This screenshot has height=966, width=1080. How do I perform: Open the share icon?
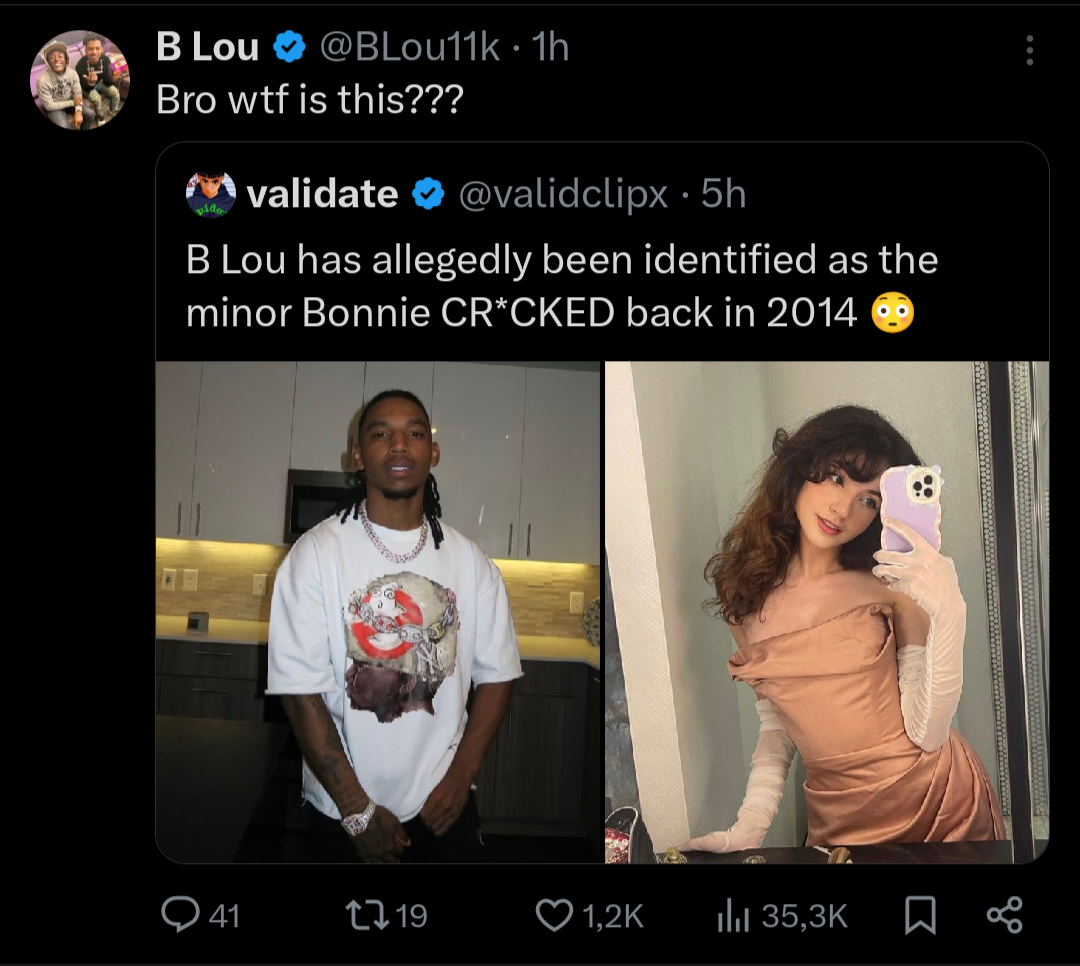click(1005, 916)
